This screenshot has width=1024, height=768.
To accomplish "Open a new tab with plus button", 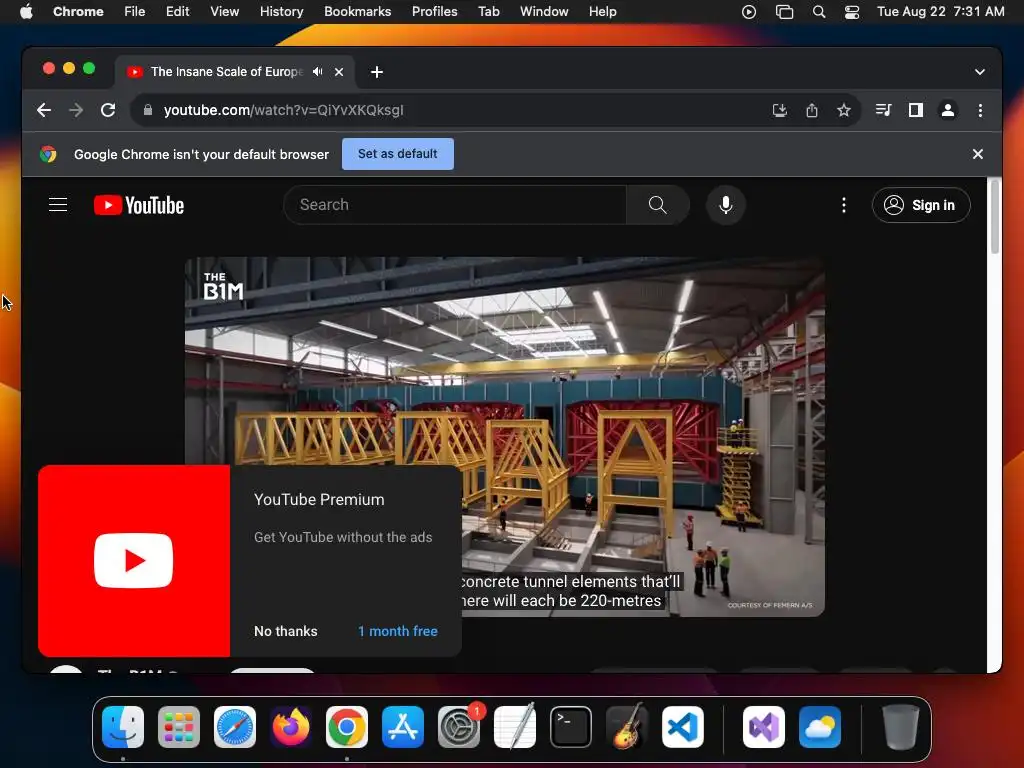I will pos(377,72).
